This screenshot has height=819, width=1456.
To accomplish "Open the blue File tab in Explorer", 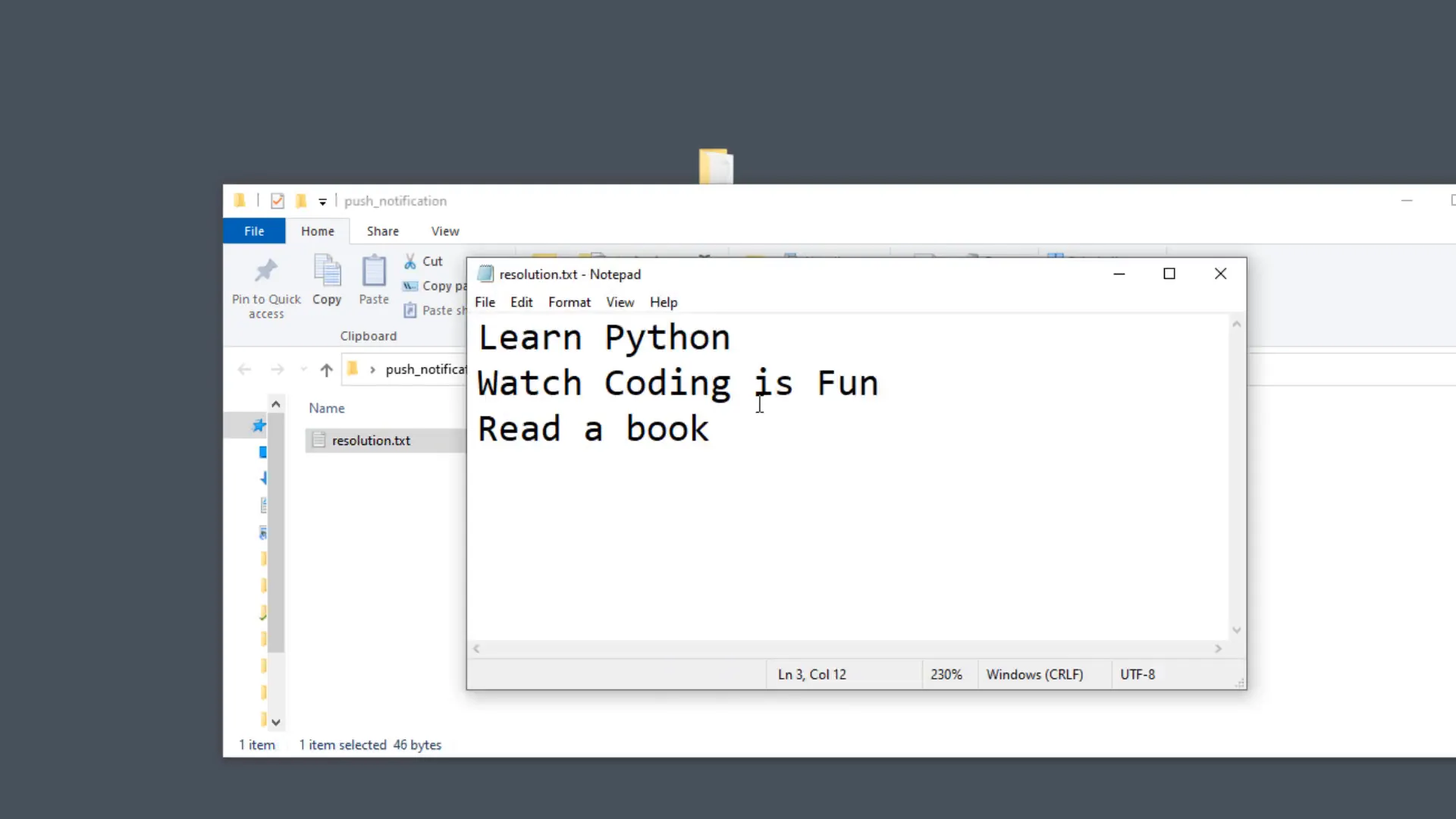I will coord(254,231).
